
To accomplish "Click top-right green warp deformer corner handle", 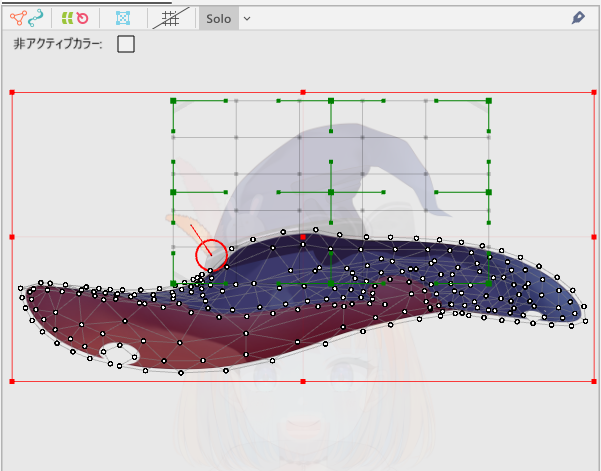I will point(489,100).
